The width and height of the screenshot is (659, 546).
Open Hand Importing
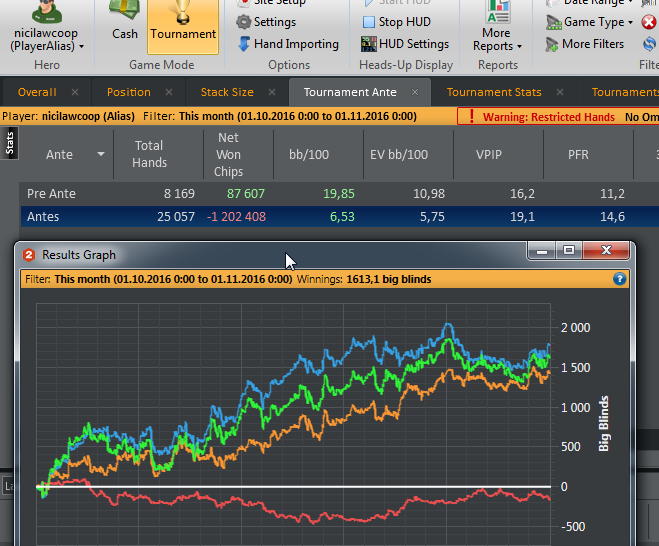click(x=288, y=44)
